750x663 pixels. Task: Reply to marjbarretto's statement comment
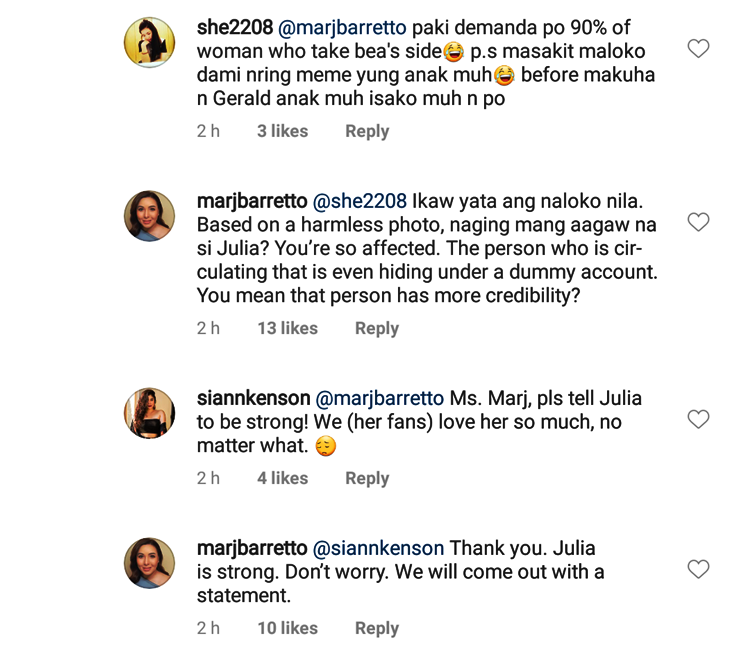pyautogui.click(x=377, y=628)
